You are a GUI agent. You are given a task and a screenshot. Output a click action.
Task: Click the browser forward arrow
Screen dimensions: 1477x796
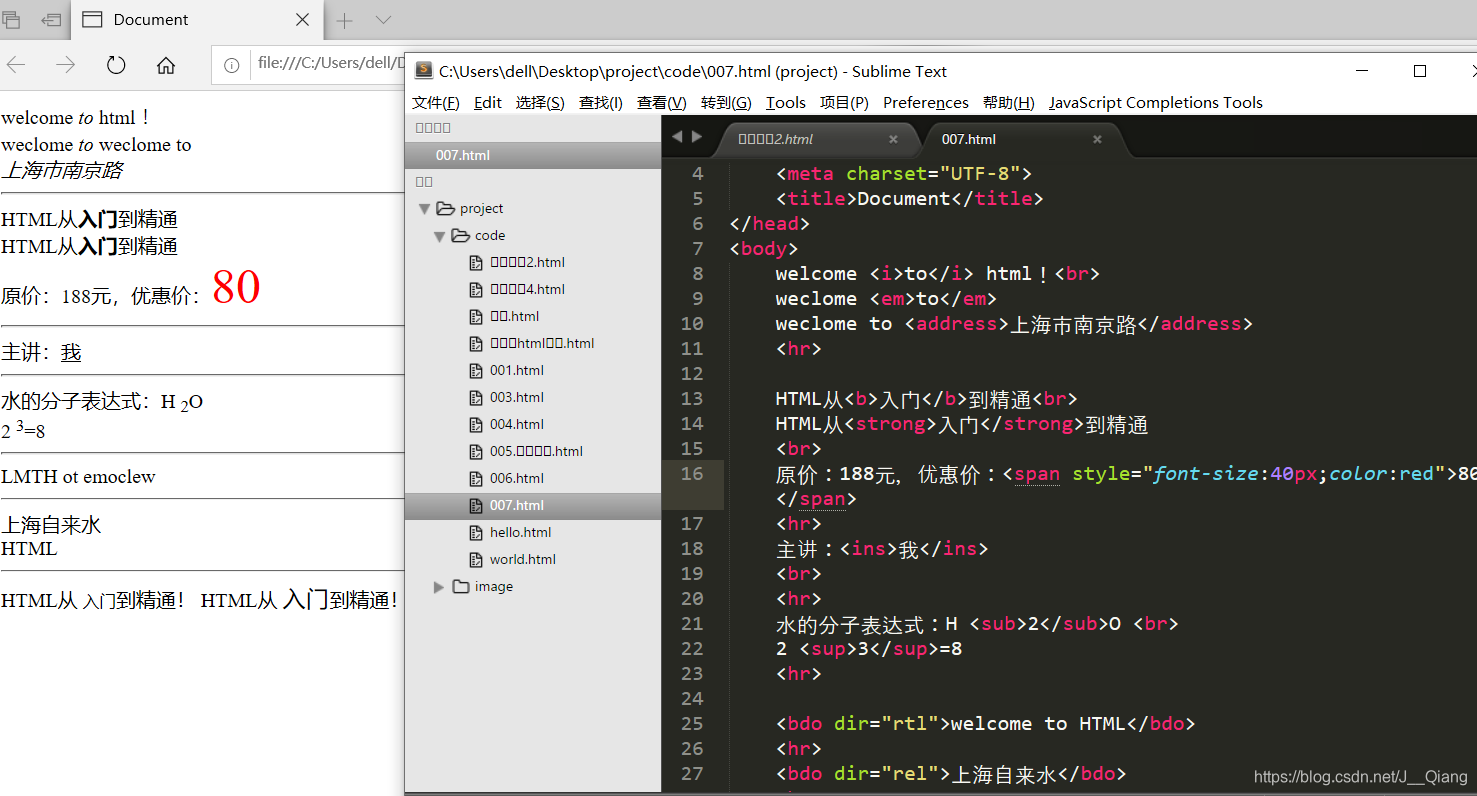[66, 65]
